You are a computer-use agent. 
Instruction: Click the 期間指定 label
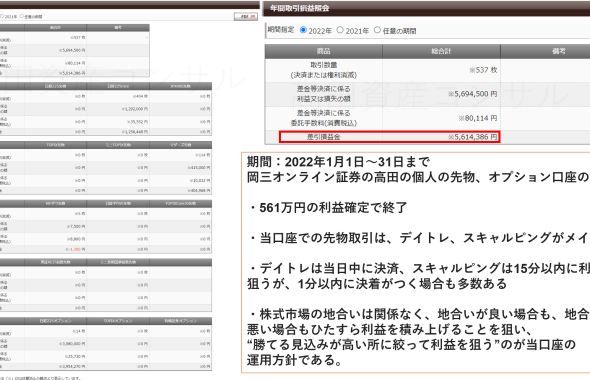click(x=281, y=30)
